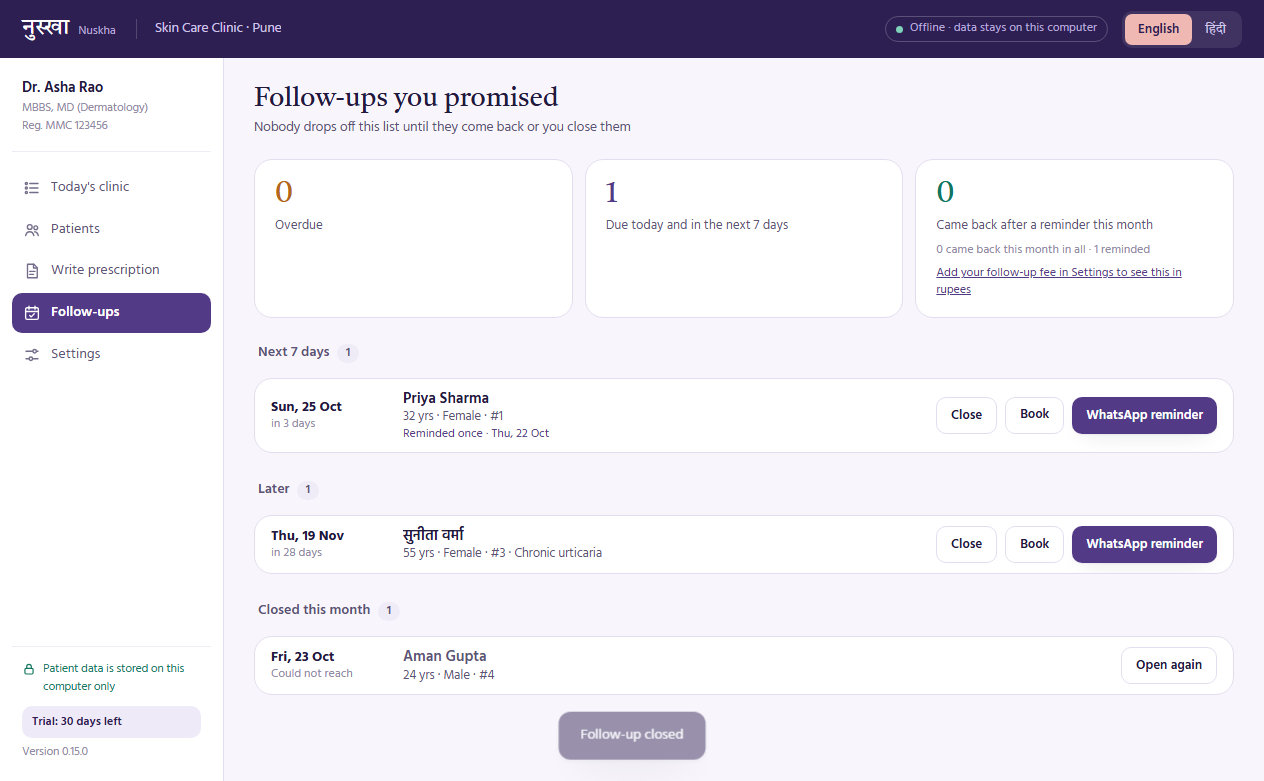Click the Follow-ups calendar icon
This screenshot has height=781, width=1264.
coord(31,312)
